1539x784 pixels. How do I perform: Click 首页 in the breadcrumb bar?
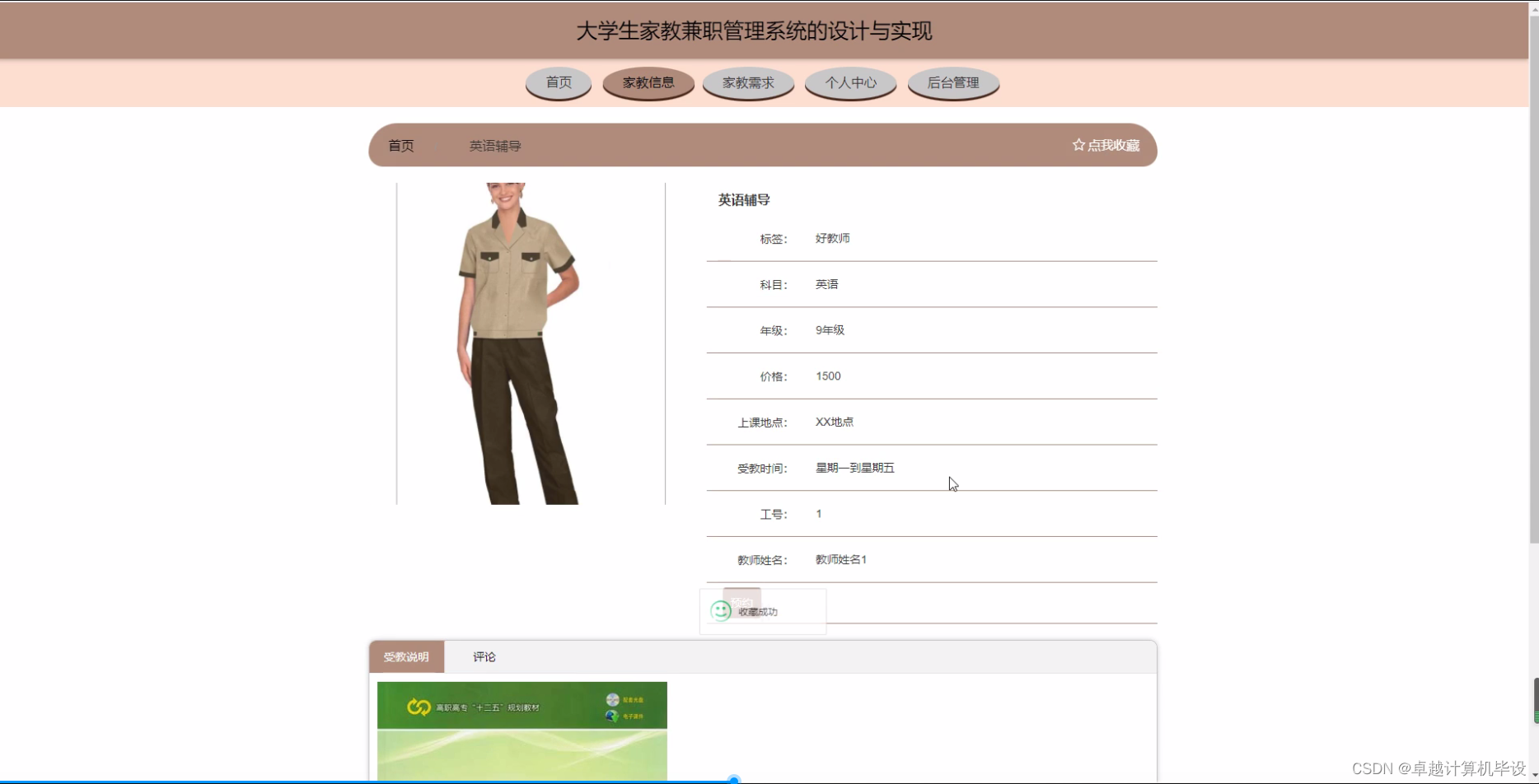pos(401,146)
